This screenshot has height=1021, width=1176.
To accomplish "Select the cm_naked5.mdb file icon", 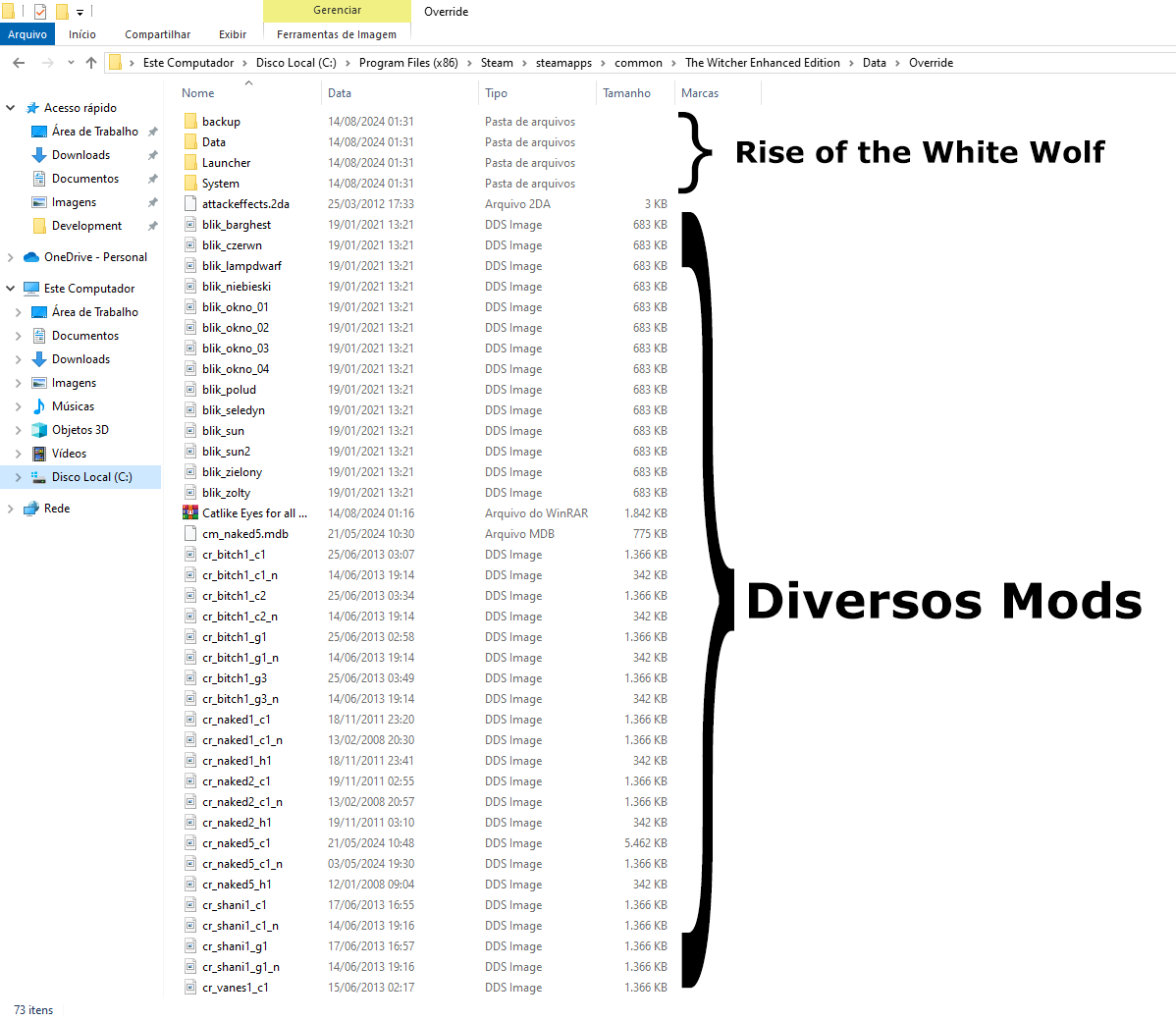I will 190,534.
